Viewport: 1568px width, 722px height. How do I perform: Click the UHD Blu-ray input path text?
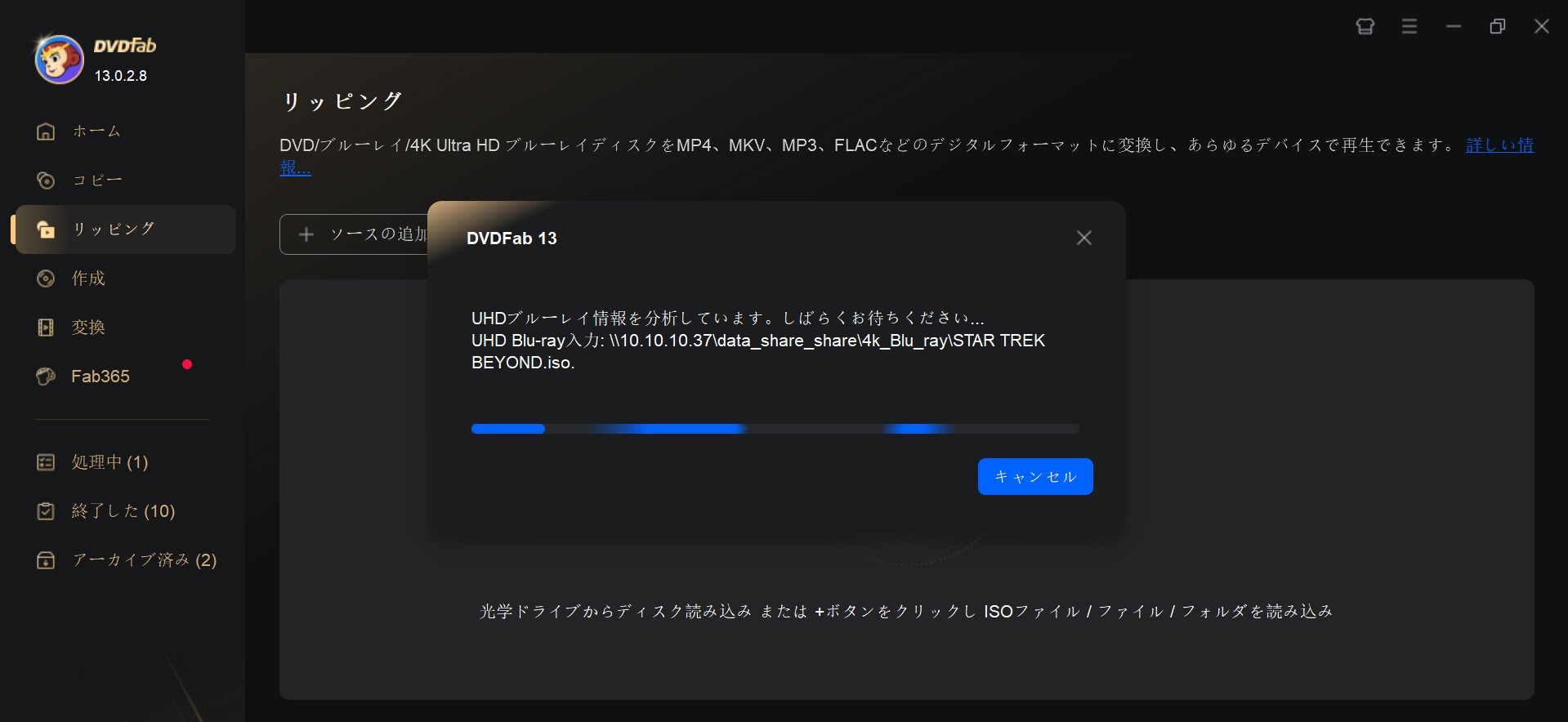(x=758, y=351)
